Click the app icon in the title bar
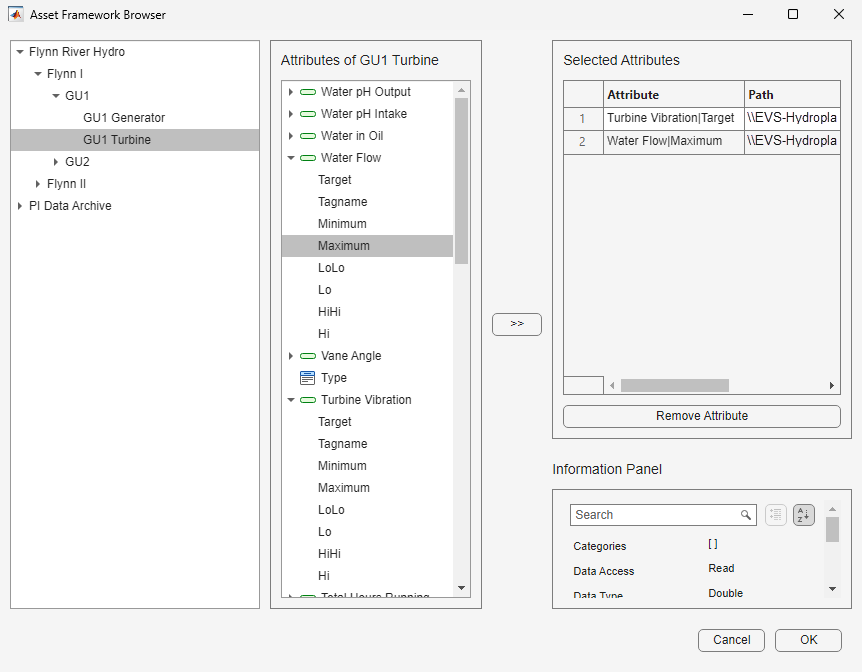 tap(14, 14)
